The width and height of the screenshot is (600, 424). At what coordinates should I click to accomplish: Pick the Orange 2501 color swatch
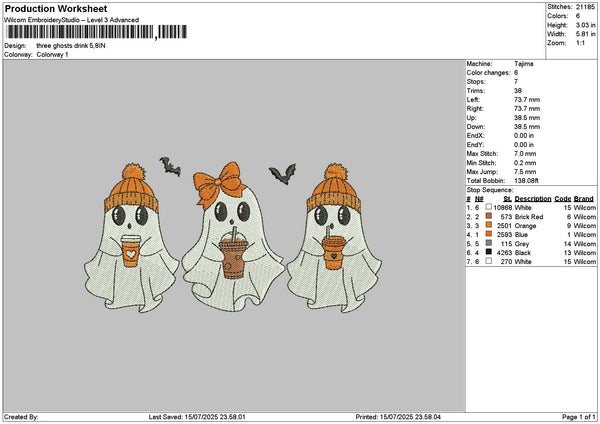[489, 225]
